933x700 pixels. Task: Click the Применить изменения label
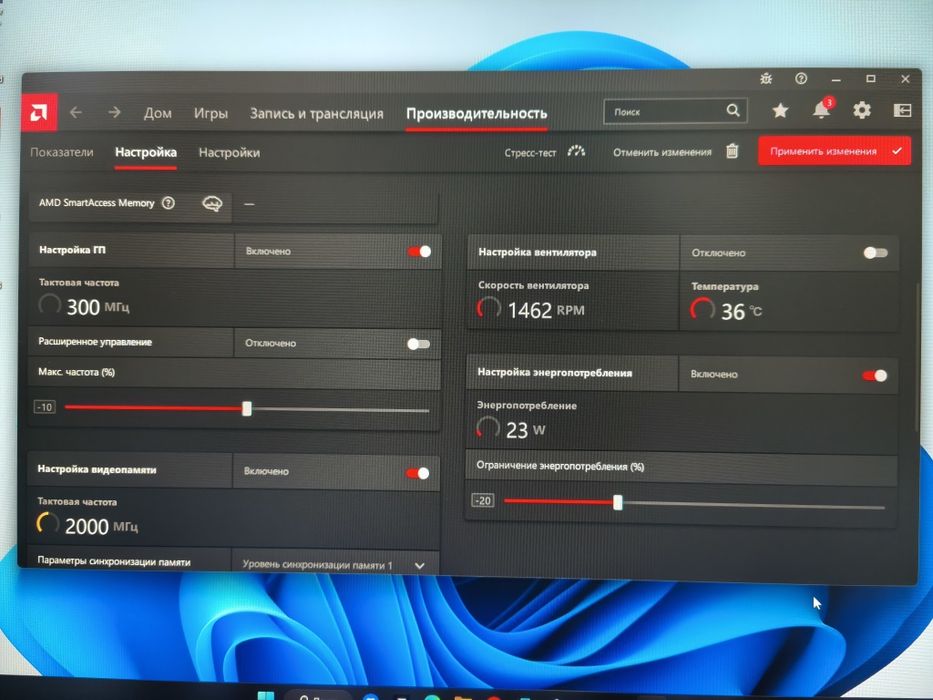pyautogui.click(x=823, y=151)
